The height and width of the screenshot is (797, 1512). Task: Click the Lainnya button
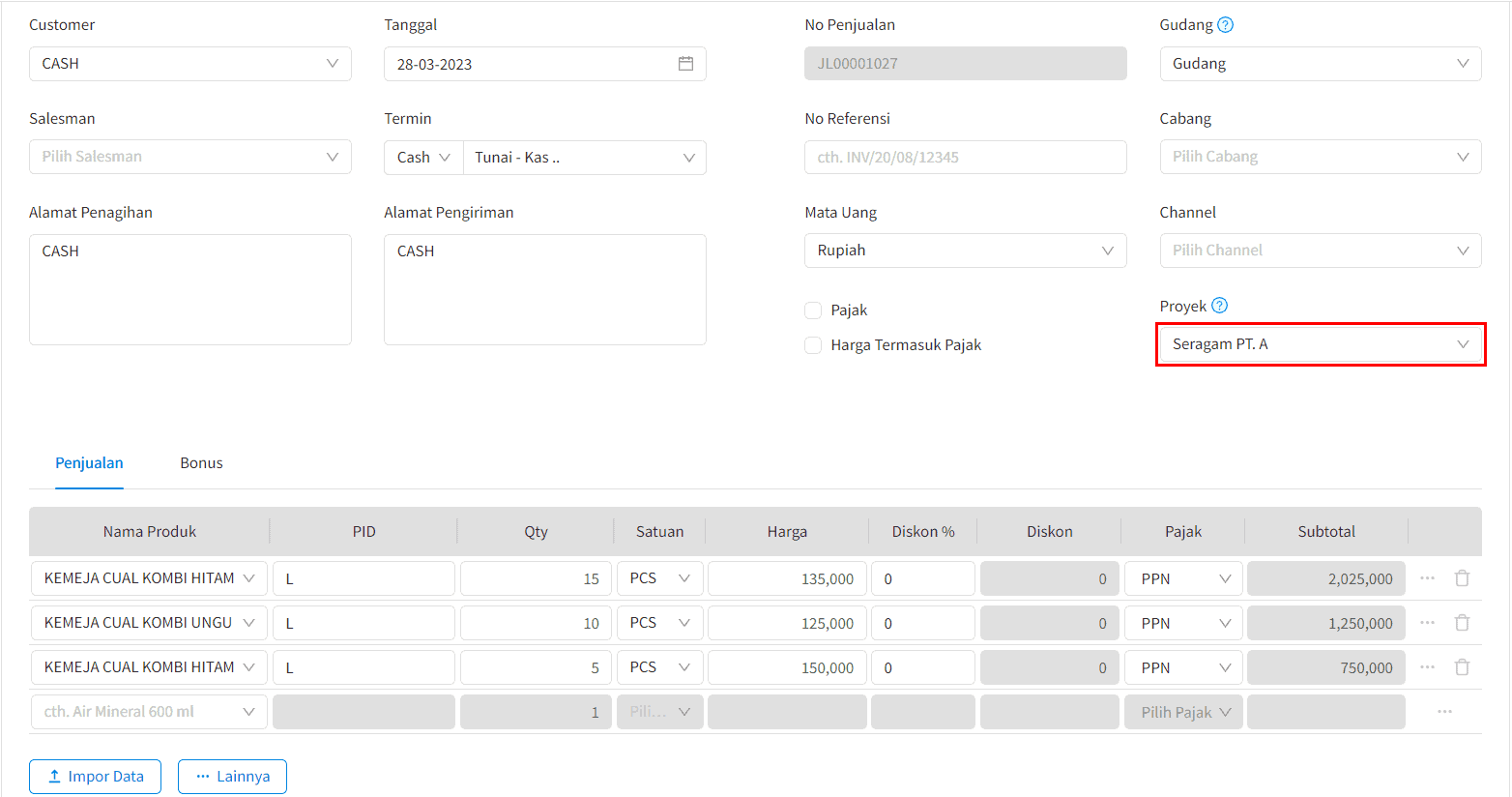pos(232,777)
